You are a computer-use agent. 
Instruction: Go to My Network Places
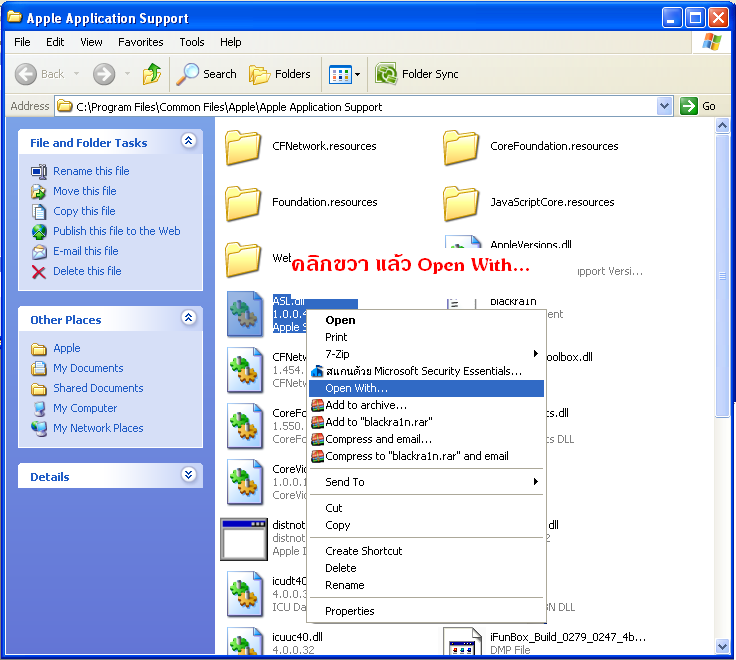click(x=98, y=428)
